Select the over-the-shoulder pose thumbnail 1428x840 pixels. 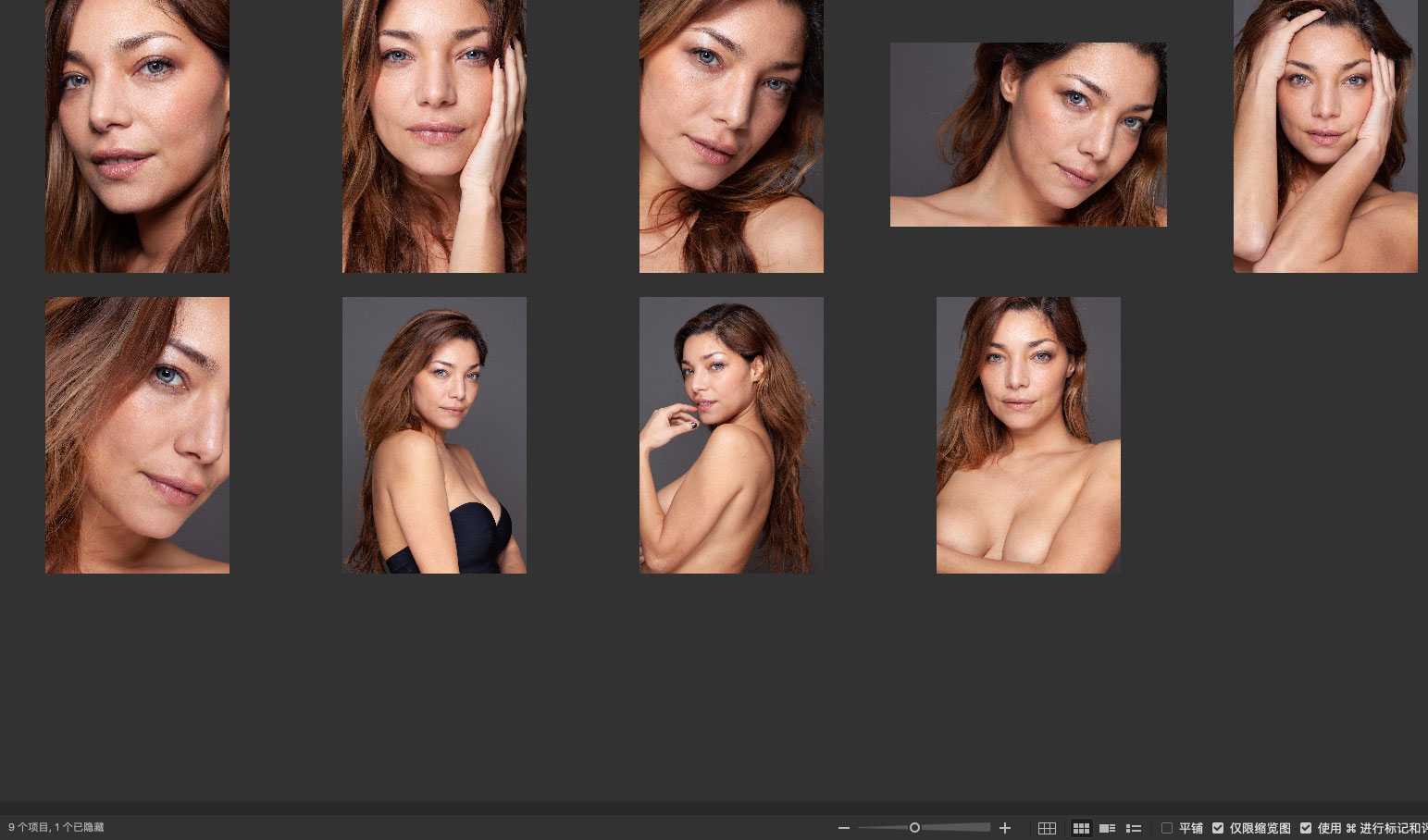pos(731,435)
